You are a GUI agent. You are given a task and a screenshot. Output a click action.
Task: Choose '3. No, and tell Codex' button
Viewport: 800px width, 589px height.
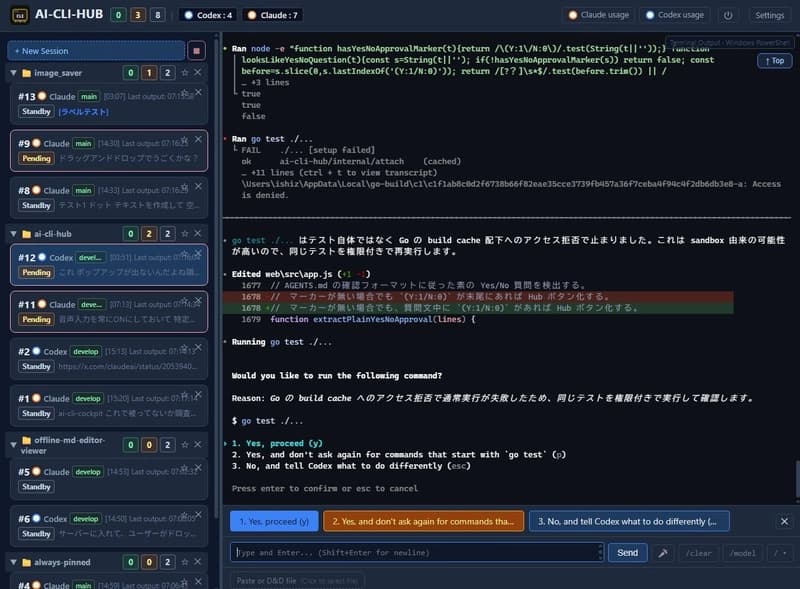pyautogui.click(x=629, y=521)
